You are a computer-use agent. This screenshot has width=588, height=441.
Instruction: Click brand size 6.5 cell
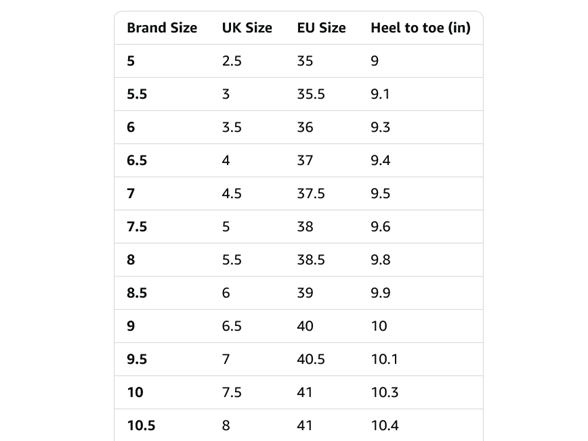(137, 160)
